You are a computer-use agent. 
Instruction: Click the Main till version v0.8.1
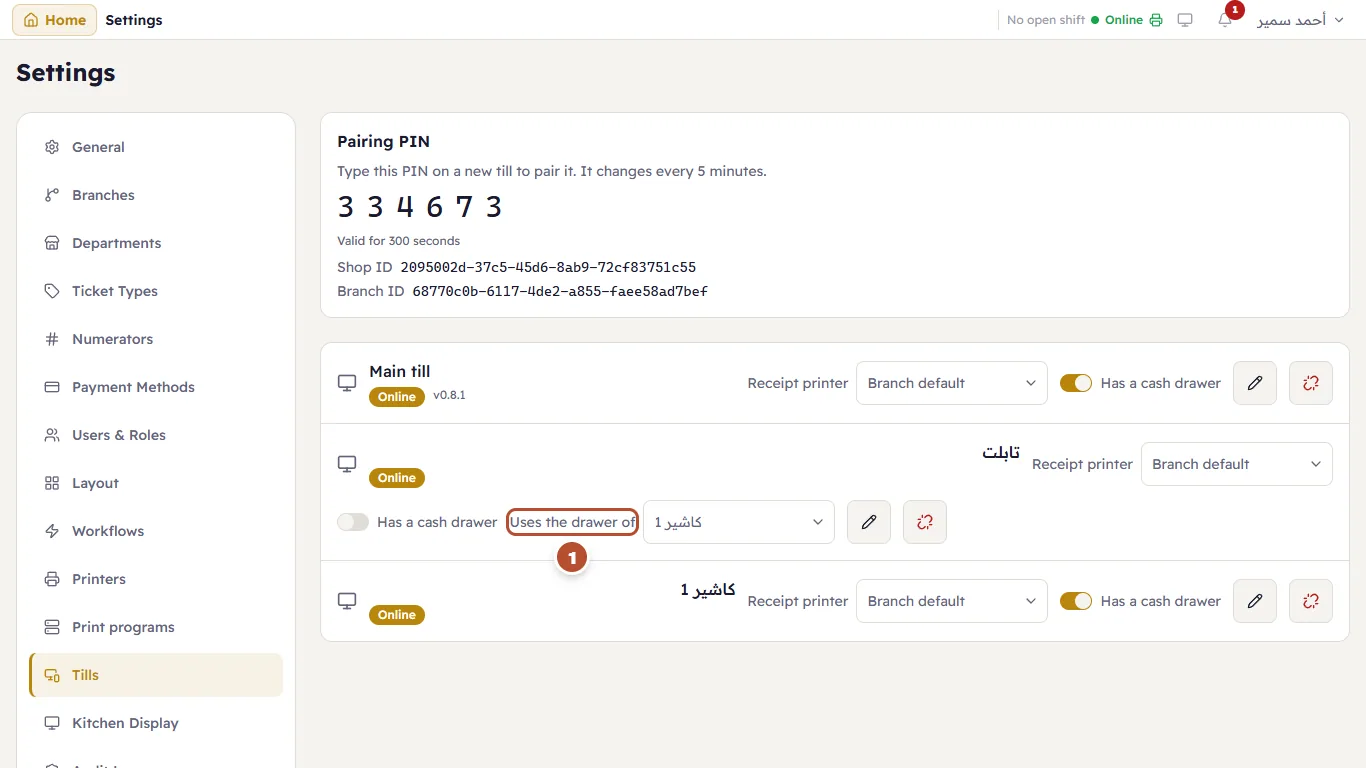(x=449, y=396)
